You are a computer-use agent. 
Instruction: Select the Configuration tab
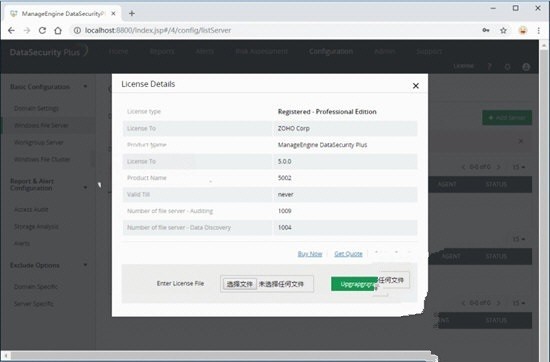pos(331,52)
